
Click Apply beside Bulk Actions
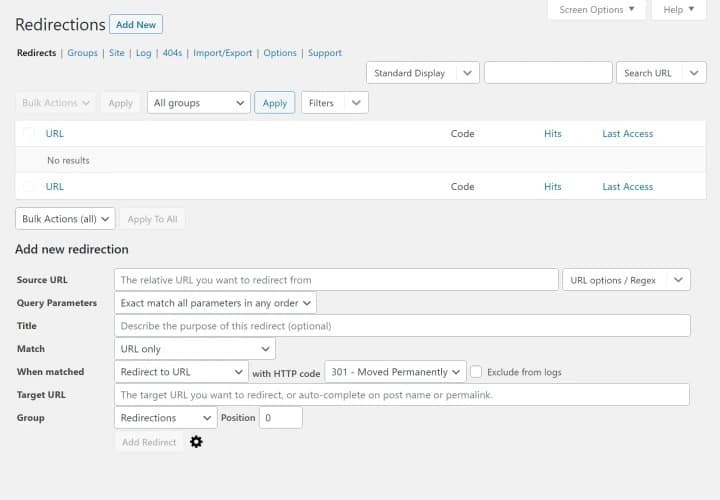[120, 103]
